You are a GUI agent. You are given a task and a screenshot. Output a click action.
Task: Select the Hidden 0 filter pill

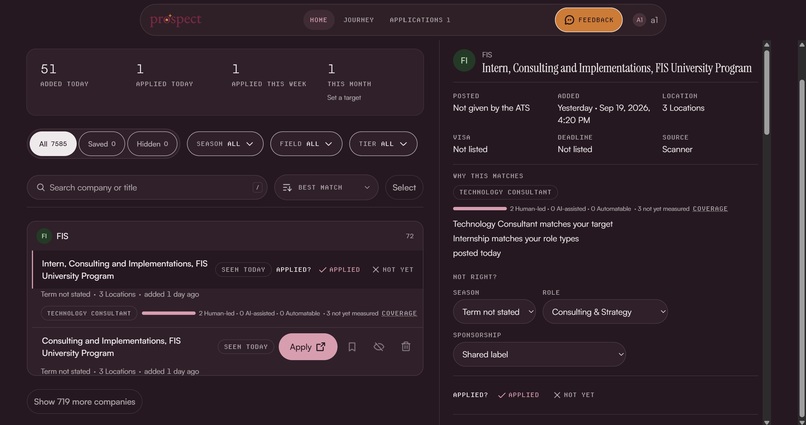[152, 144]
